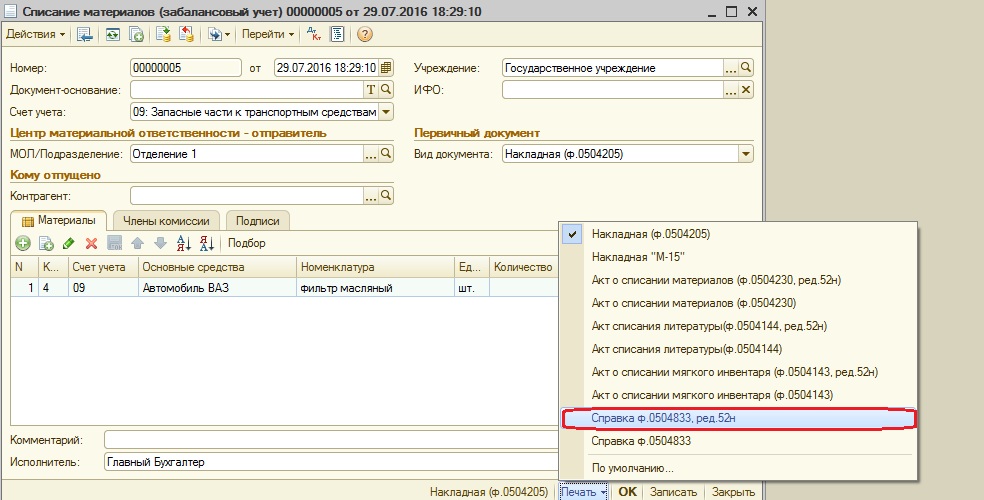Image resolution: width=984 pixels, height=500 pixels.
Task: Open the Действия dropdown menu
Action: click(35, 34)
